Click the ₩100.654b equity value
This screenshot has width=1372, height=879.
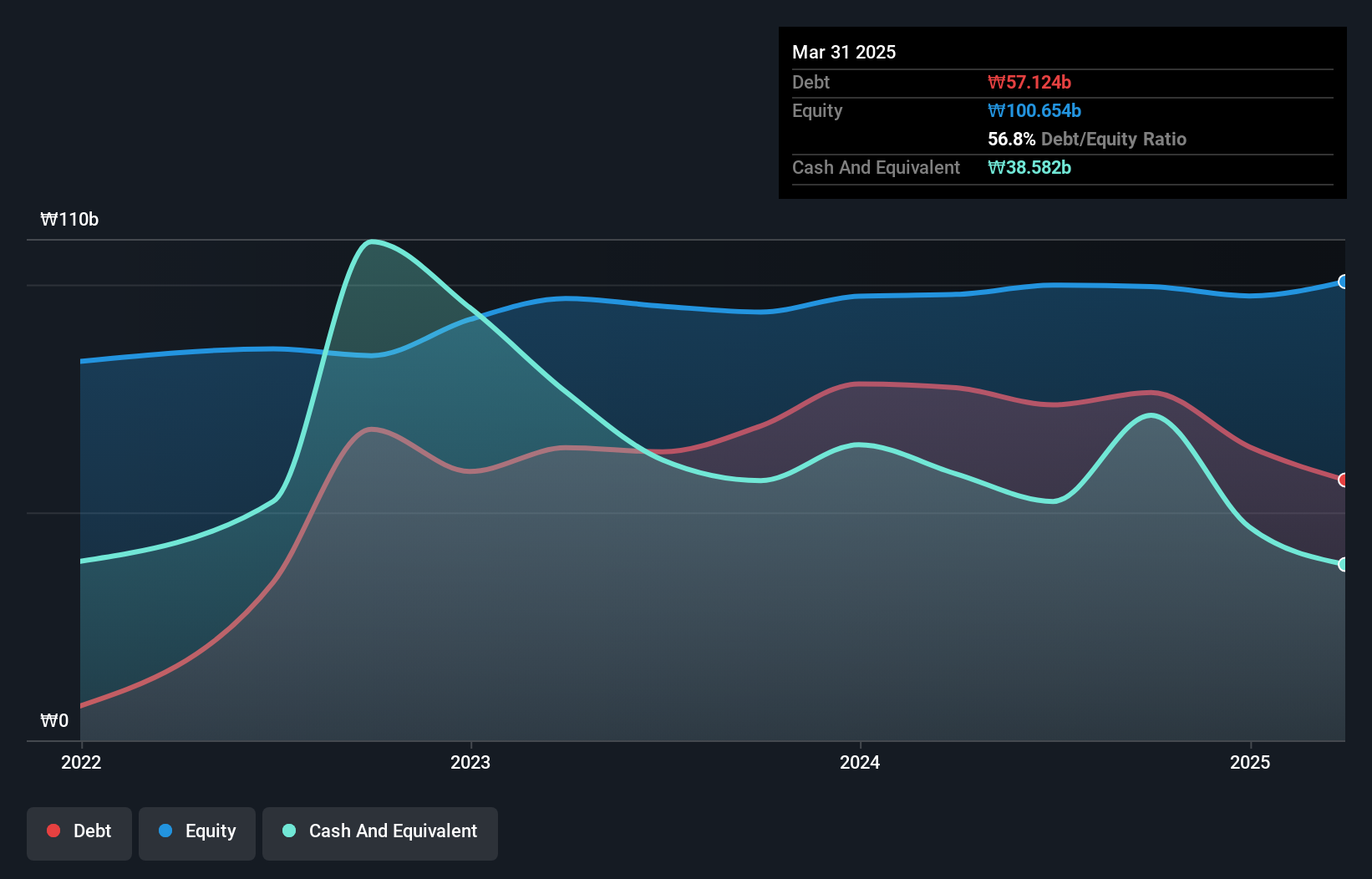point(1034,110)
